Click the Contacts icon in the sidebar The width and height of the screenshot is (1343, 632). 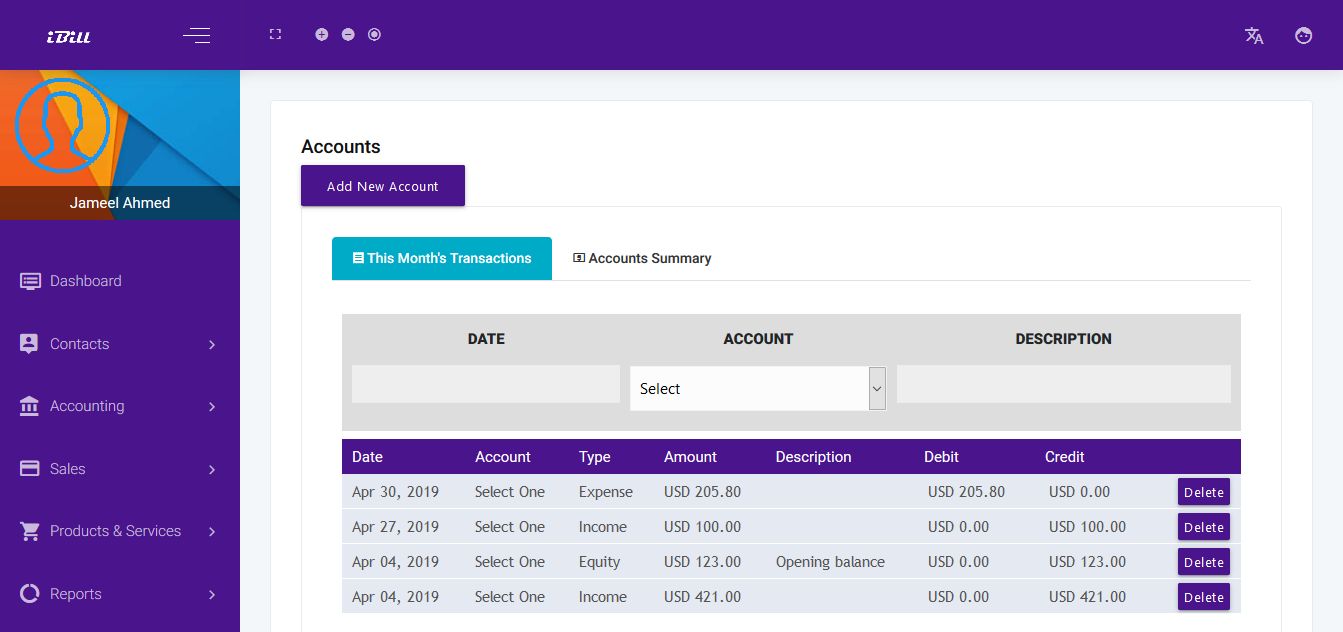[28, 343]
